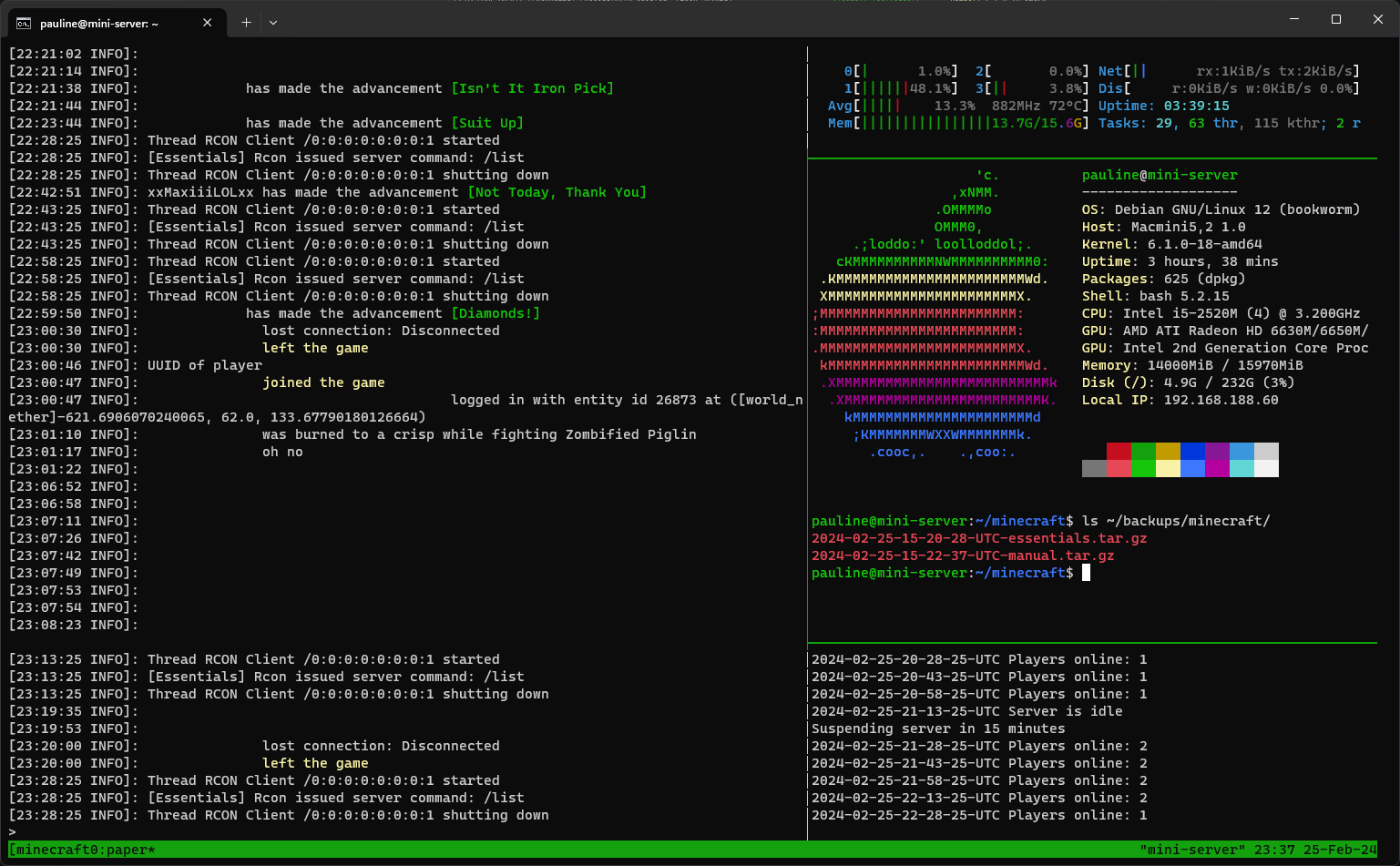
Task: Click the terminal icon in the tab
Action: [x=24, y=23]
